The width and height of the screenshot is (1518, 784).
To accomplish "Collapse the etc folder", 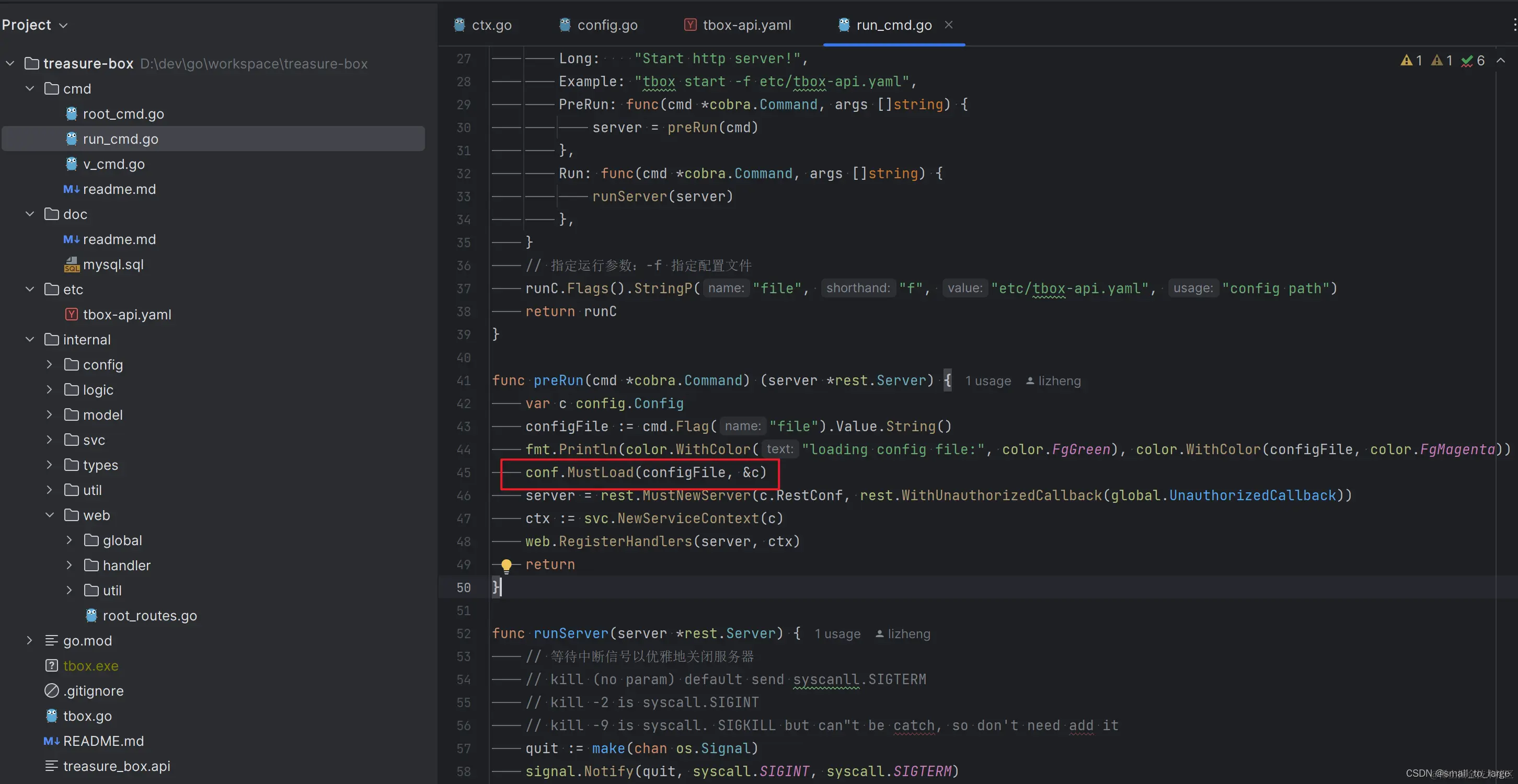I will tap(30, 289).
